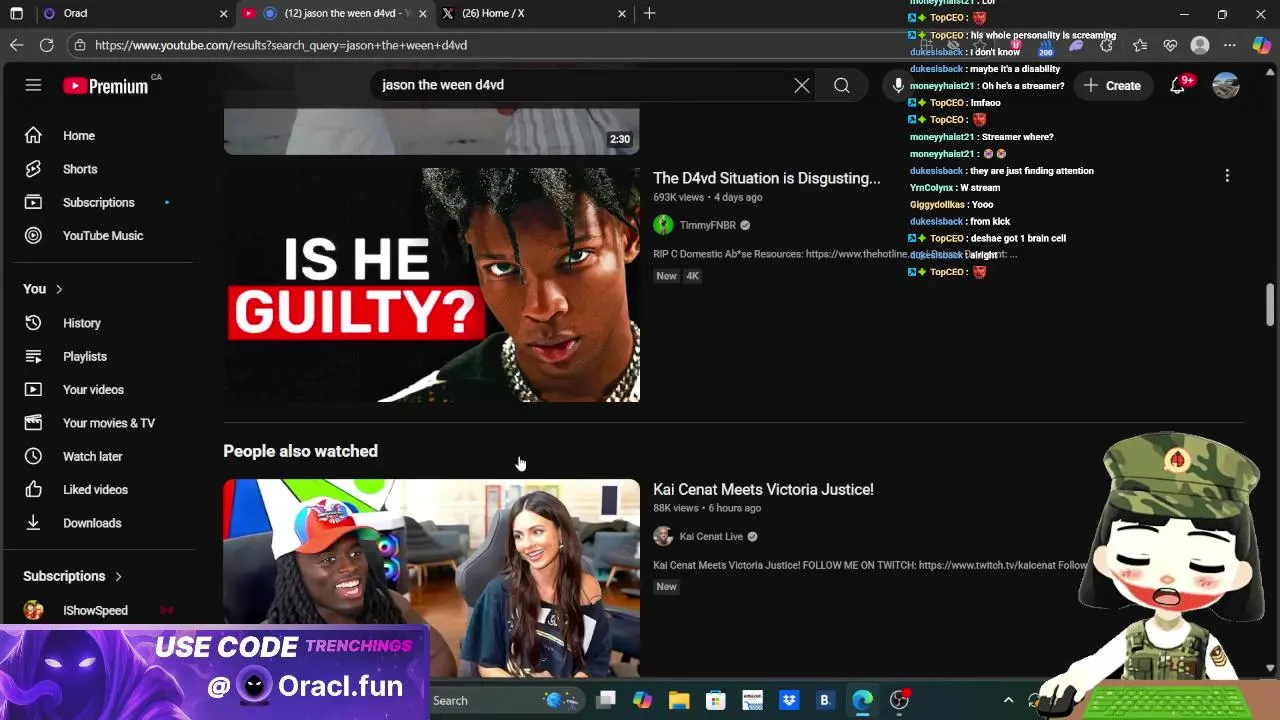
Task: Open the YouTube hamburger guide menu
Action: click(x=33, y=85)
